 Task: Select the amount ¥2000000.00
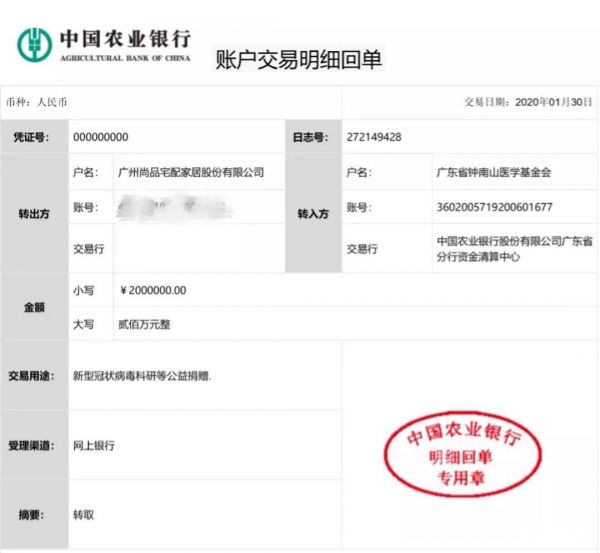click(153, 291)
